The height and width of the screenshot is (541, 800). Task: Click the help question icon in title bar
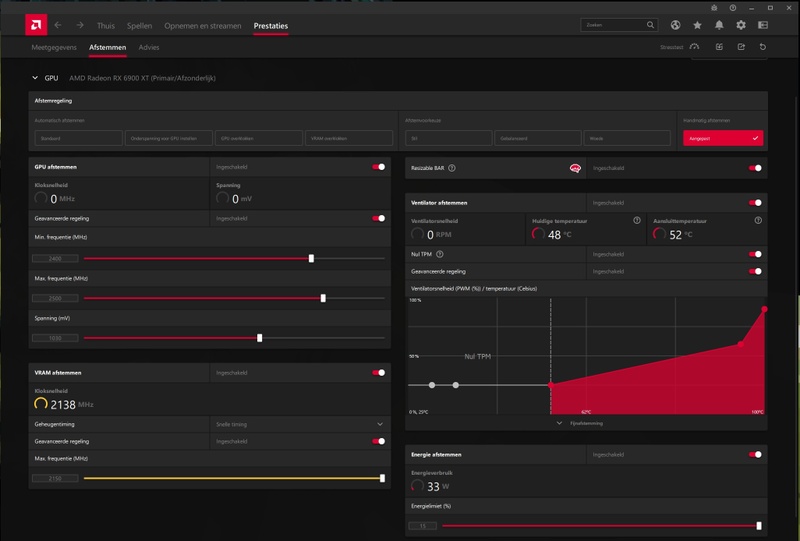click(x=733, y=8)
